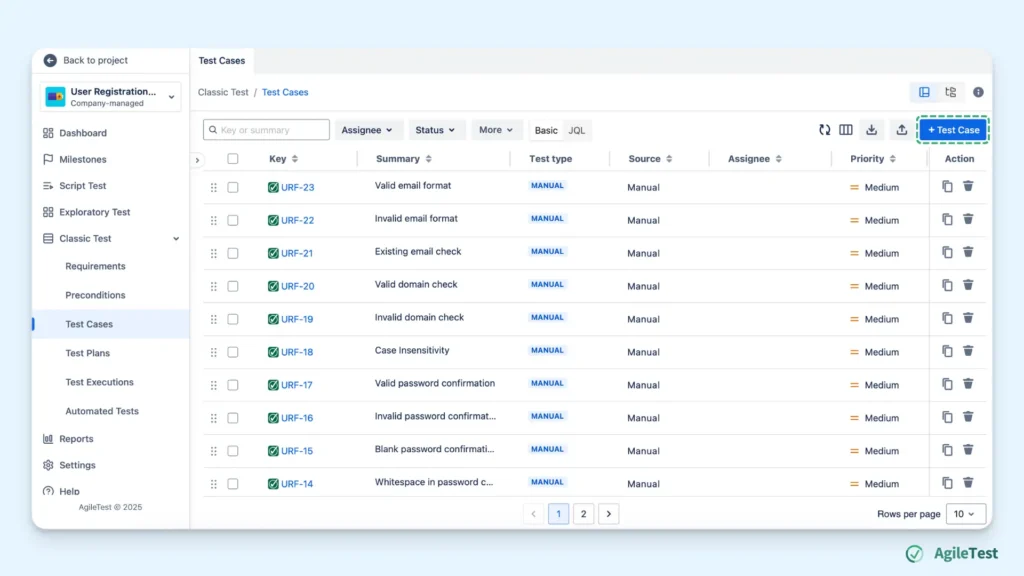1024x576 pixels.
Task: Check the URF-21 row checkbox
Action: (x=232, y=253)
